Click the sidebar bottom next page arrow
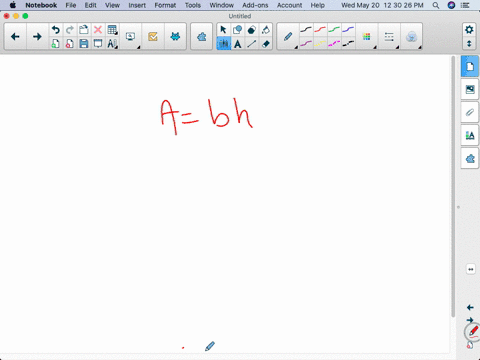 tap(470, 320)
